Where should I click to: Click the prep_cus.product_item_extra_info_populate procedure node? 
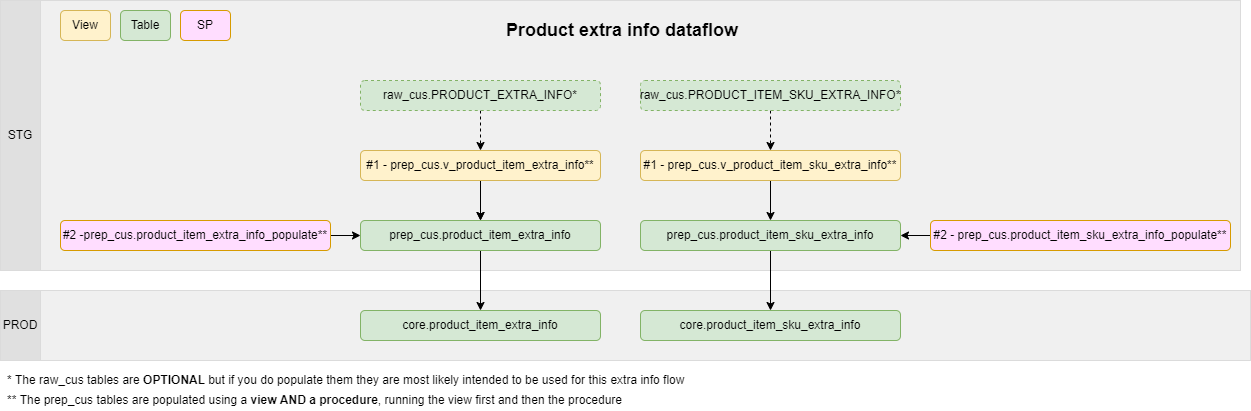pyautogui.click(x=195, y=235)
